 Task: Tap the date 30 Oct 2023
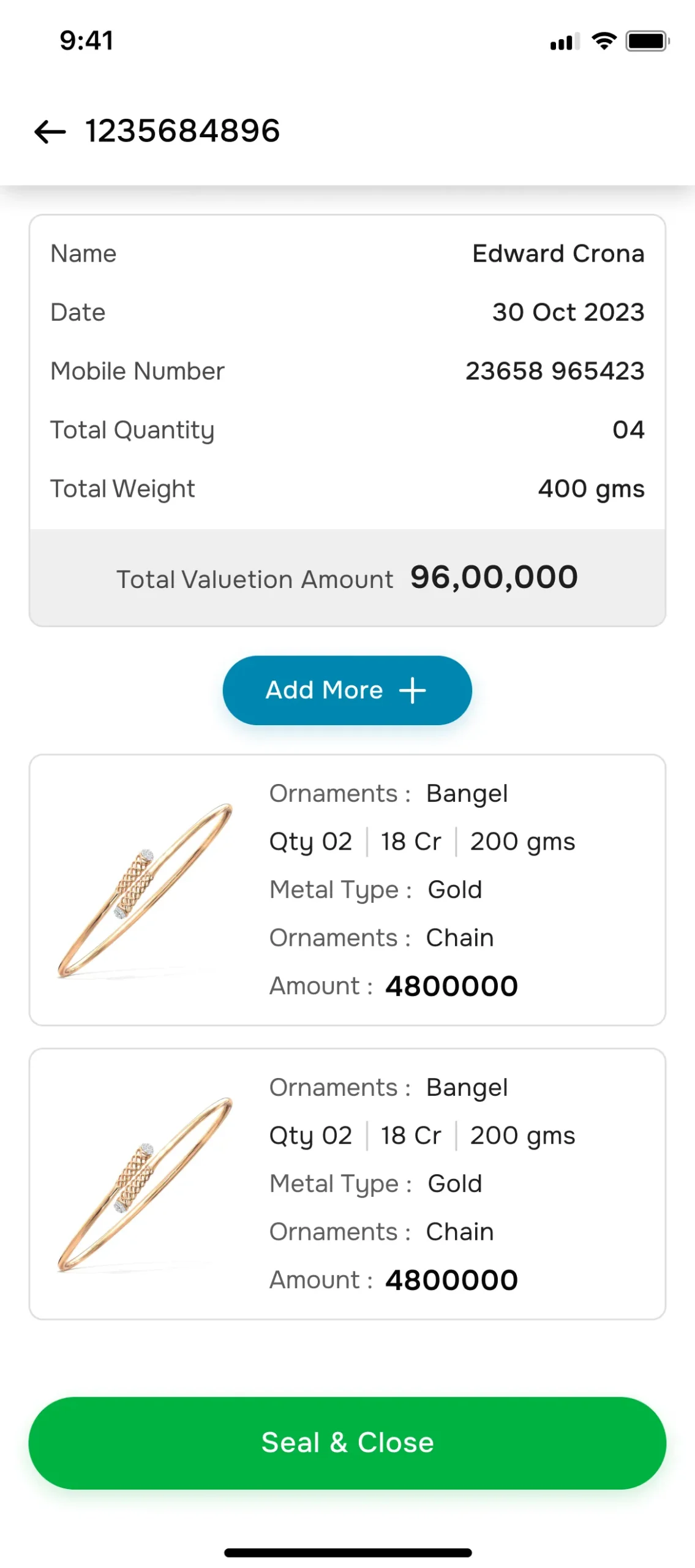568,312
